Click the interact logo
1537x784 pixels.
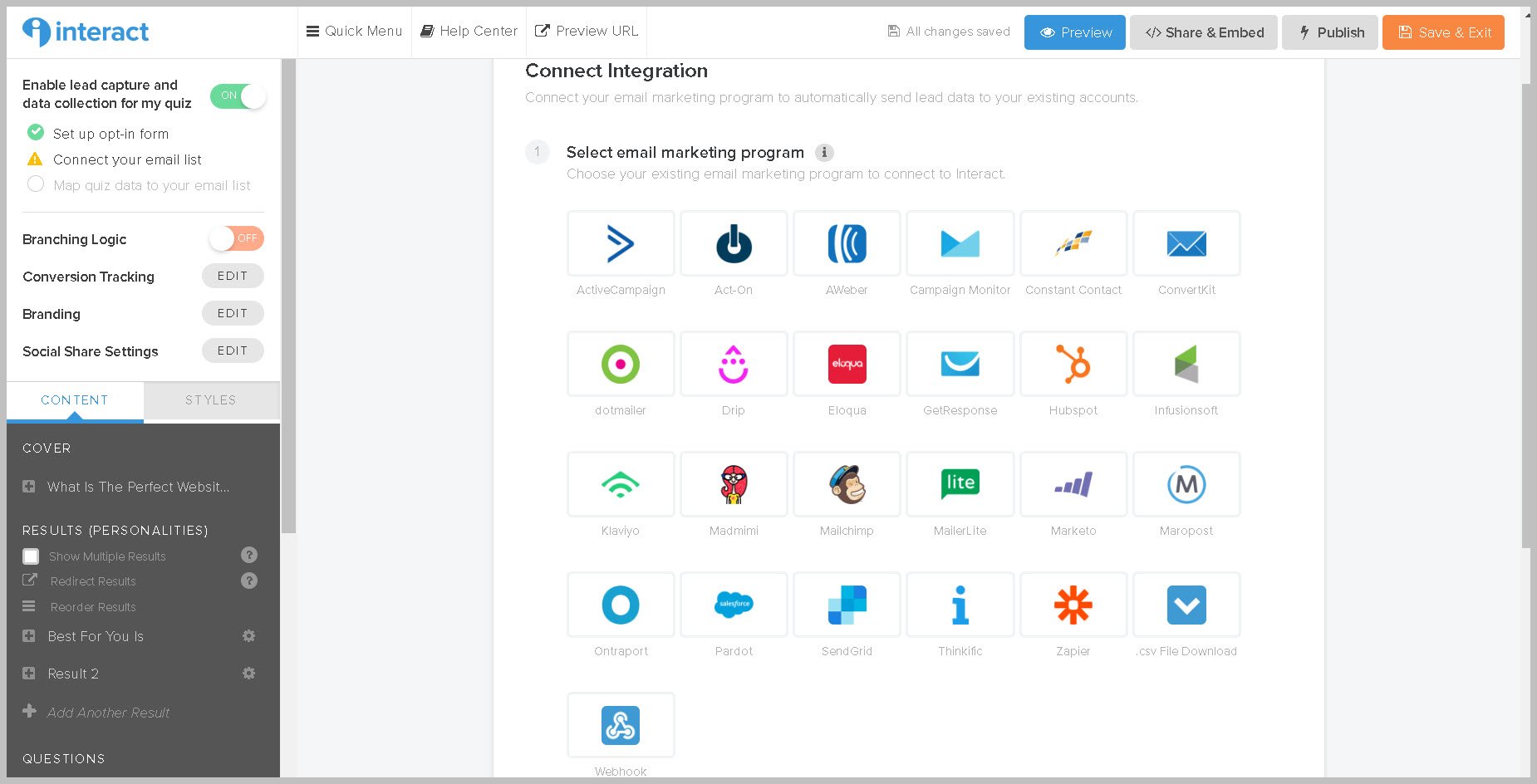click(86, 32)
